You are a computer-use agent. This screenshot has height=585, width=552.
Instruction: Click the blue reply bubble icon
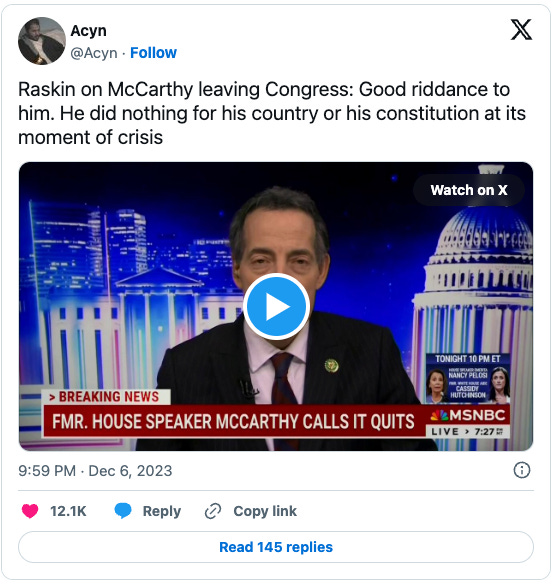click(123, 511)
